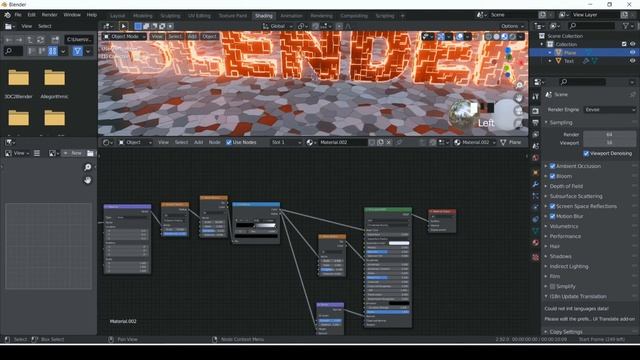Go back in the file browser
Viewport: 640px width, 360px height.
click(9, 40)
